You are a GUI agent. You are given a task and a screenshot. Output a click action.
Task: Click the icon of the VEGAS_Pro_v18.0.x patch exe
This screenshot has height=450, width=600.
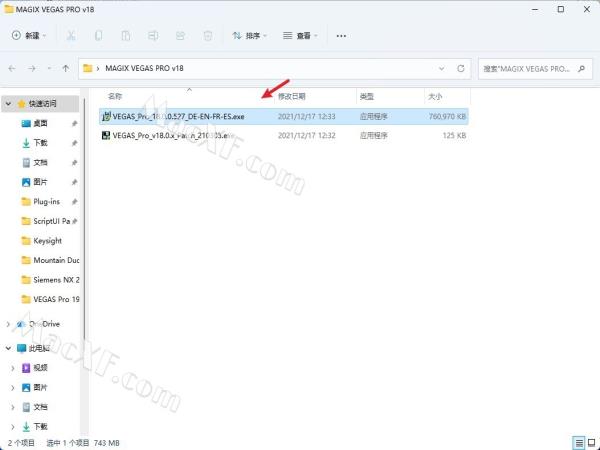[106, 135]
